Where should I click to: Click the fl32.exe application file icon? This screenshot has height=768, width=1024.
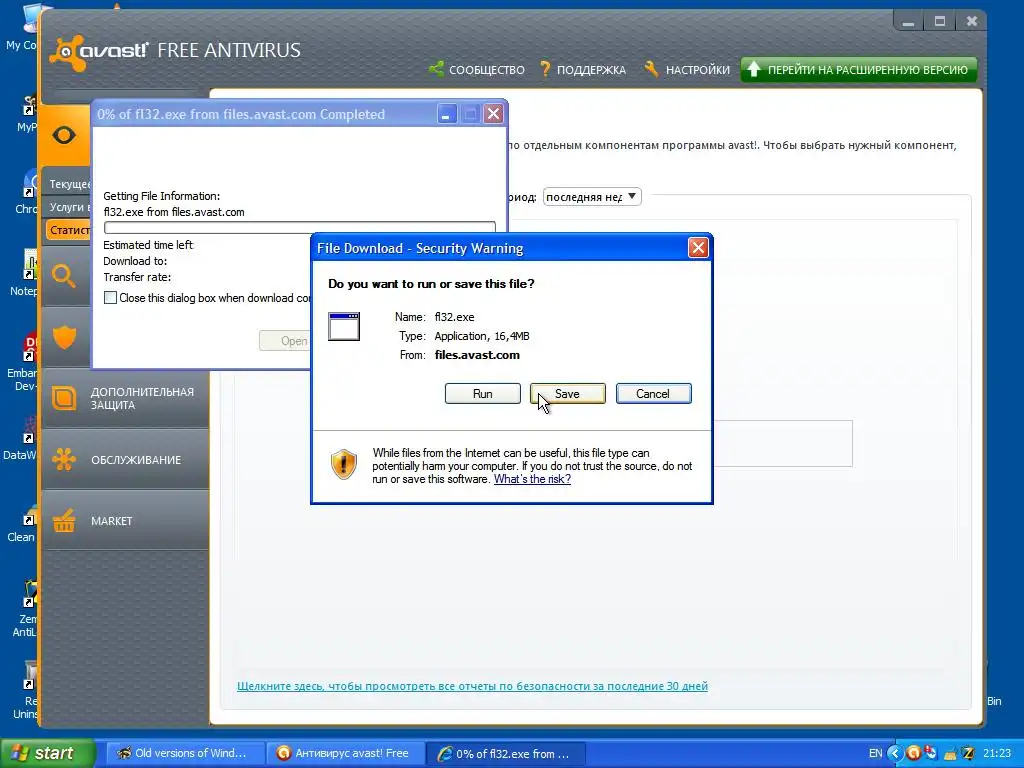(x=344, y=327)
